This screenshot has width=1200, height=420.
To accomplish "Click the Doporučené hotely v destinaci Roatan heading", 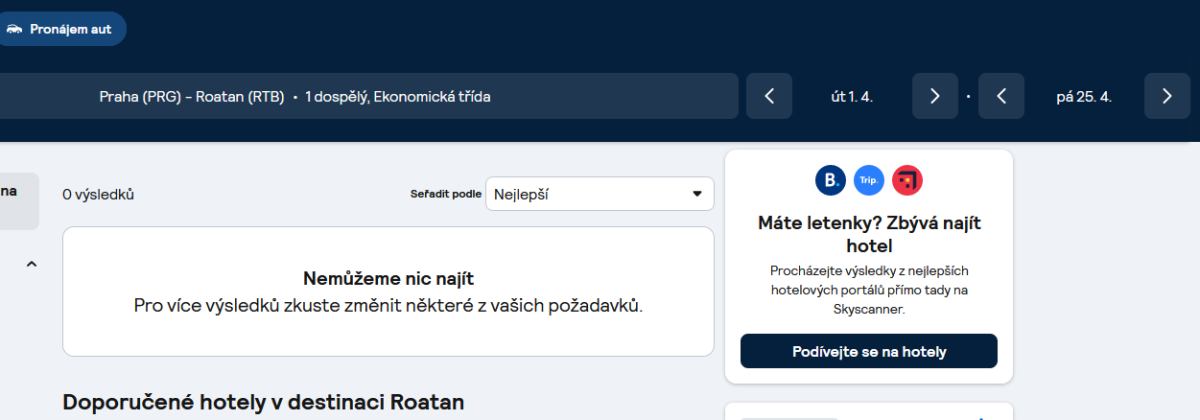I will click(x=264, y=402).
